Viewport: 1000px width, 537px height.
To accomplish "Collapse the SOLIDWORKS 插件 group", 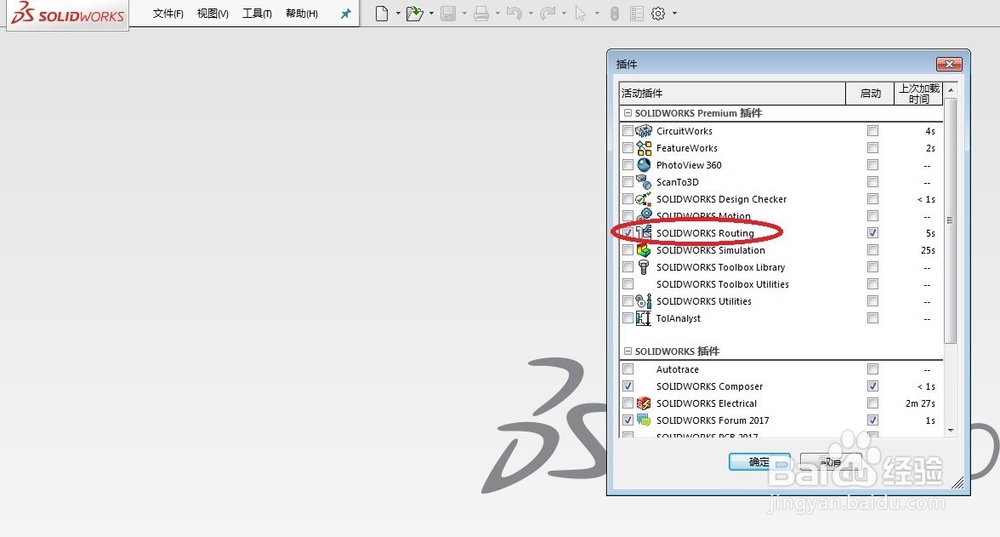I will 628,351.
